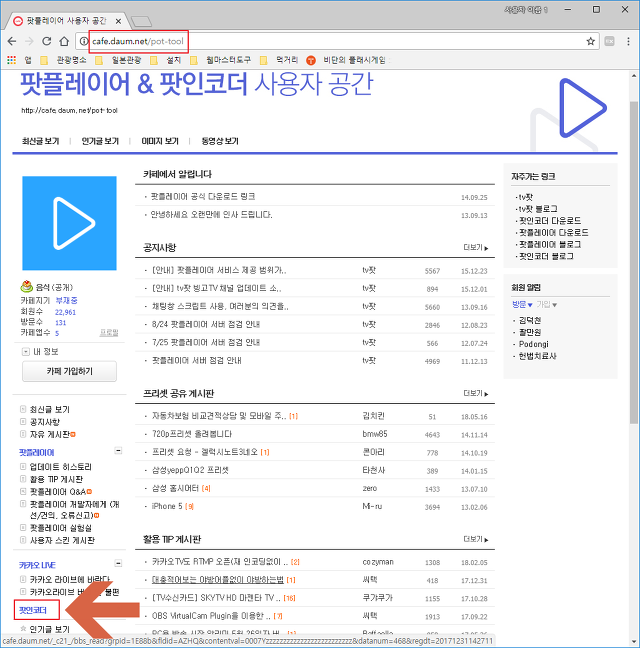Open the 일본관광 bookmark folder
Image resolution: width=640 pixels, height=648 pixels.
point(118,60)
